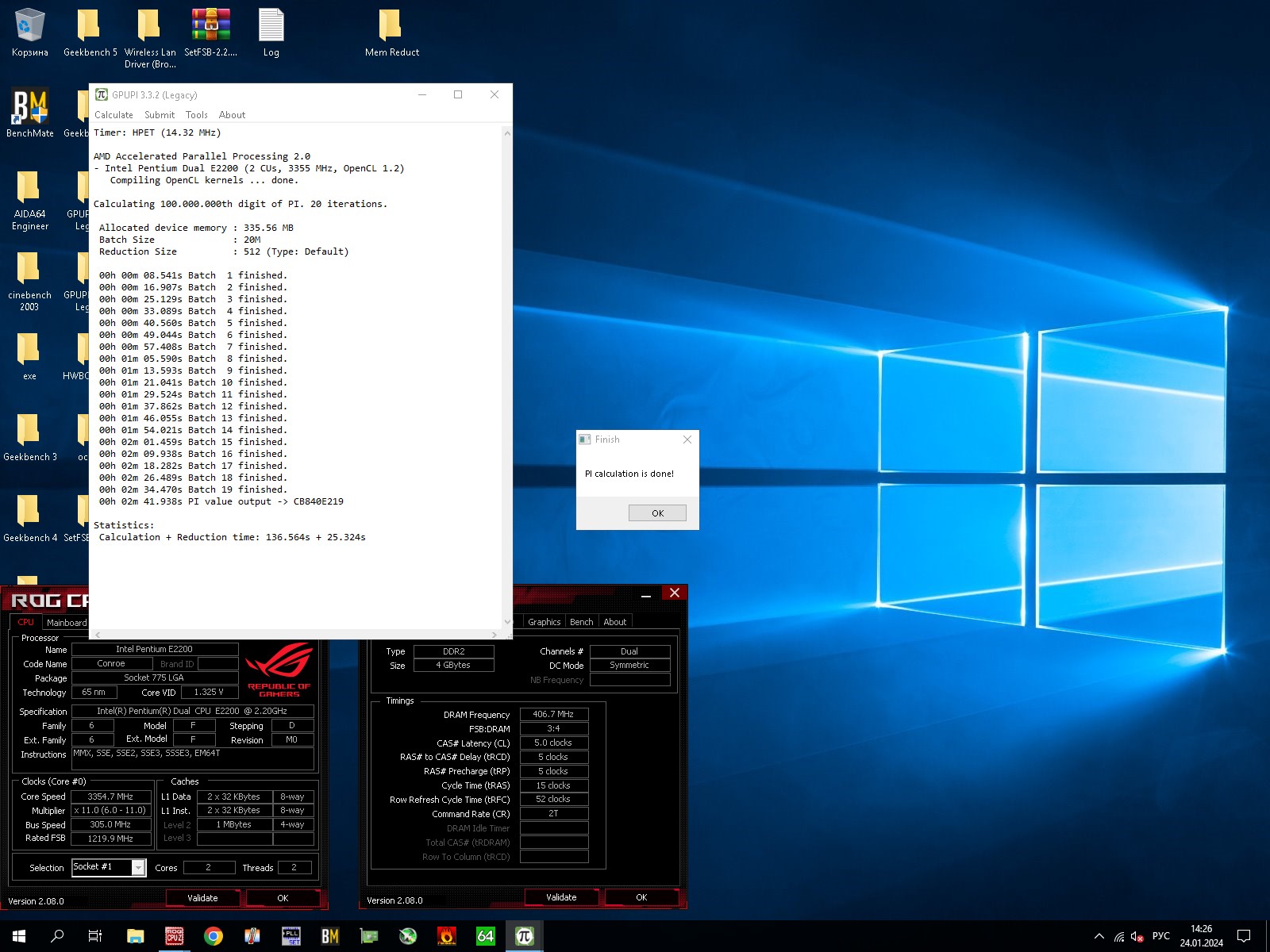Open GPUPI Tools menu
The width and height of the screenshot is (1270, 952).
(197, 115)
